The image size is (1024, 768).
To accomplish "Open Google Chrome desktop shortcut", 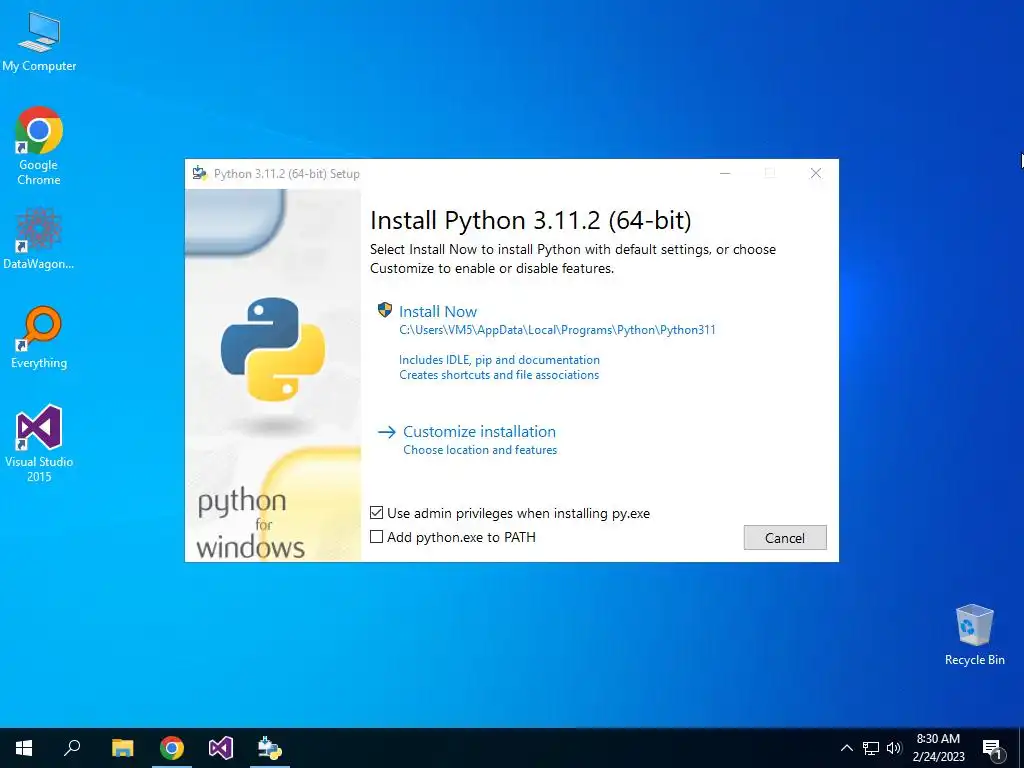I will point(39,145).
